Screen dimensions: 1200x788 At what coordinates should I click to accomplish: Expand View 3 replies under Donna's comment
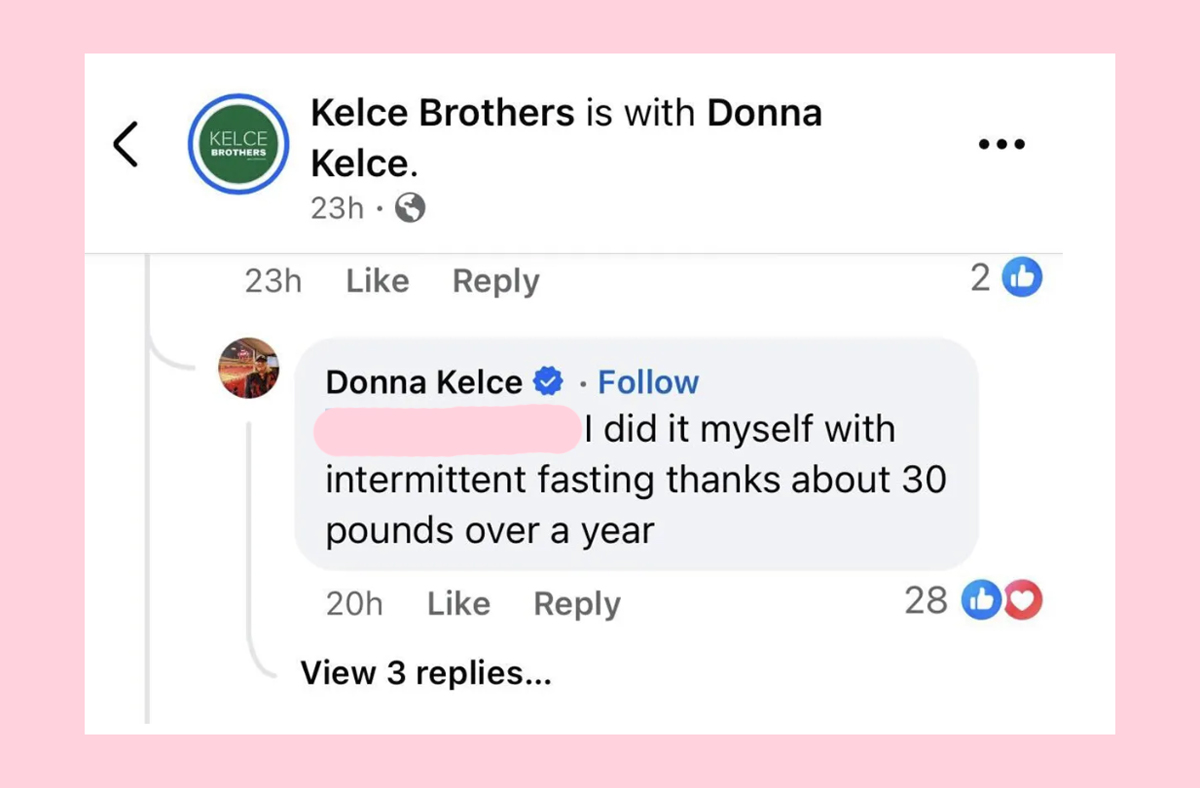coord(425,672)
